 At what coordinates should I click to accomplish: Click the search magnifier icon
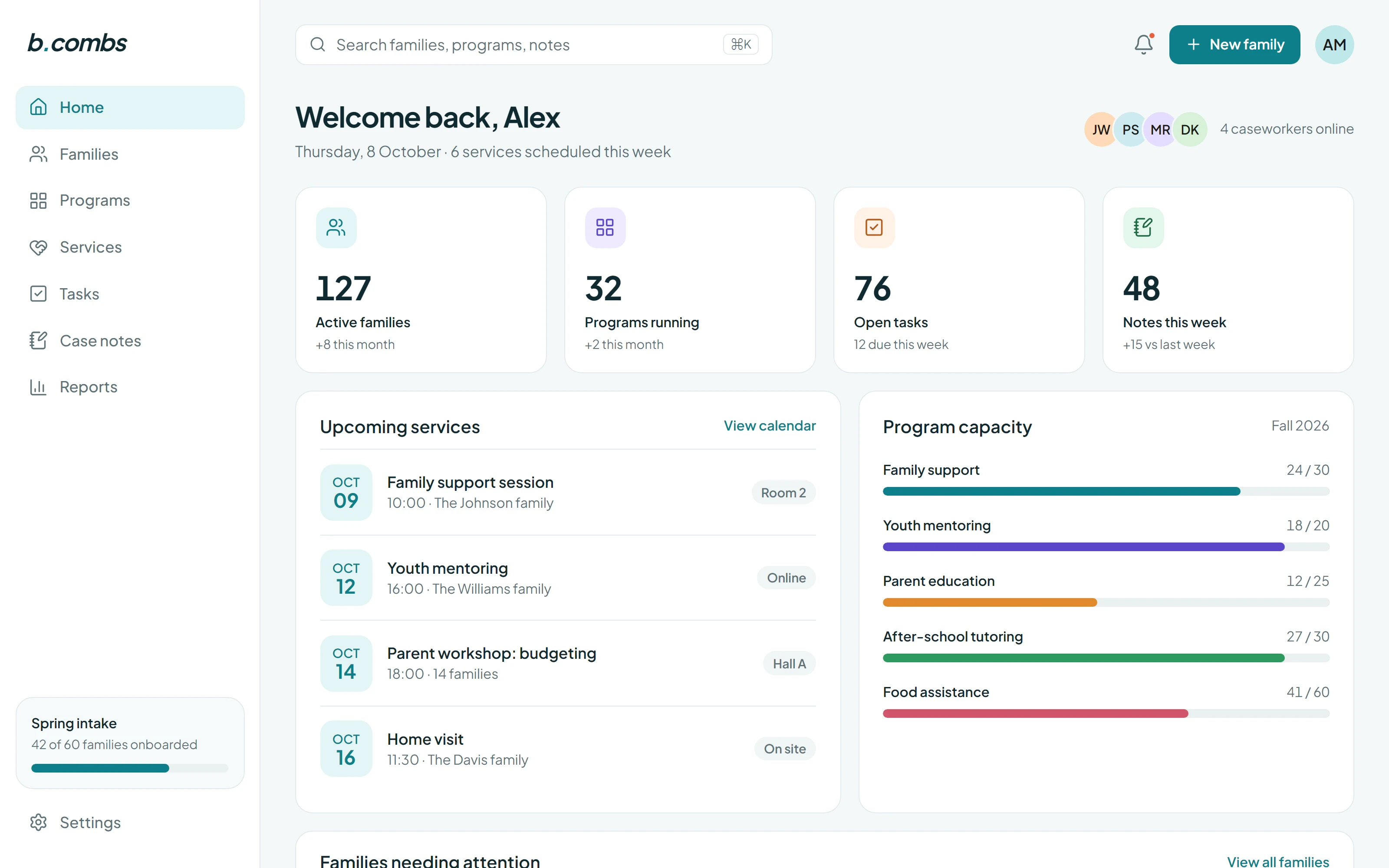(x=317, y=44)
